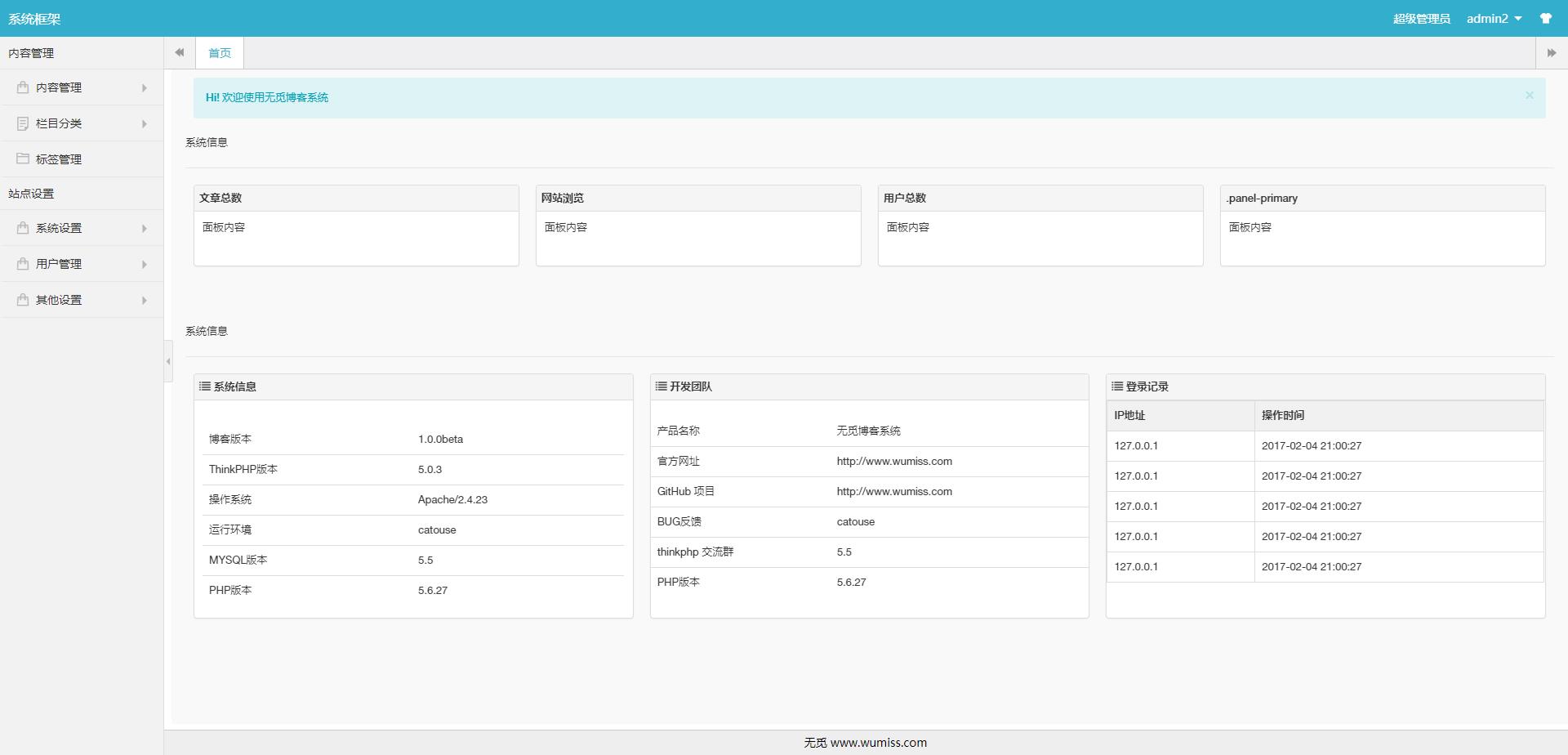Click 5.6.27 in 系统信息 panel

coord(433,590)
